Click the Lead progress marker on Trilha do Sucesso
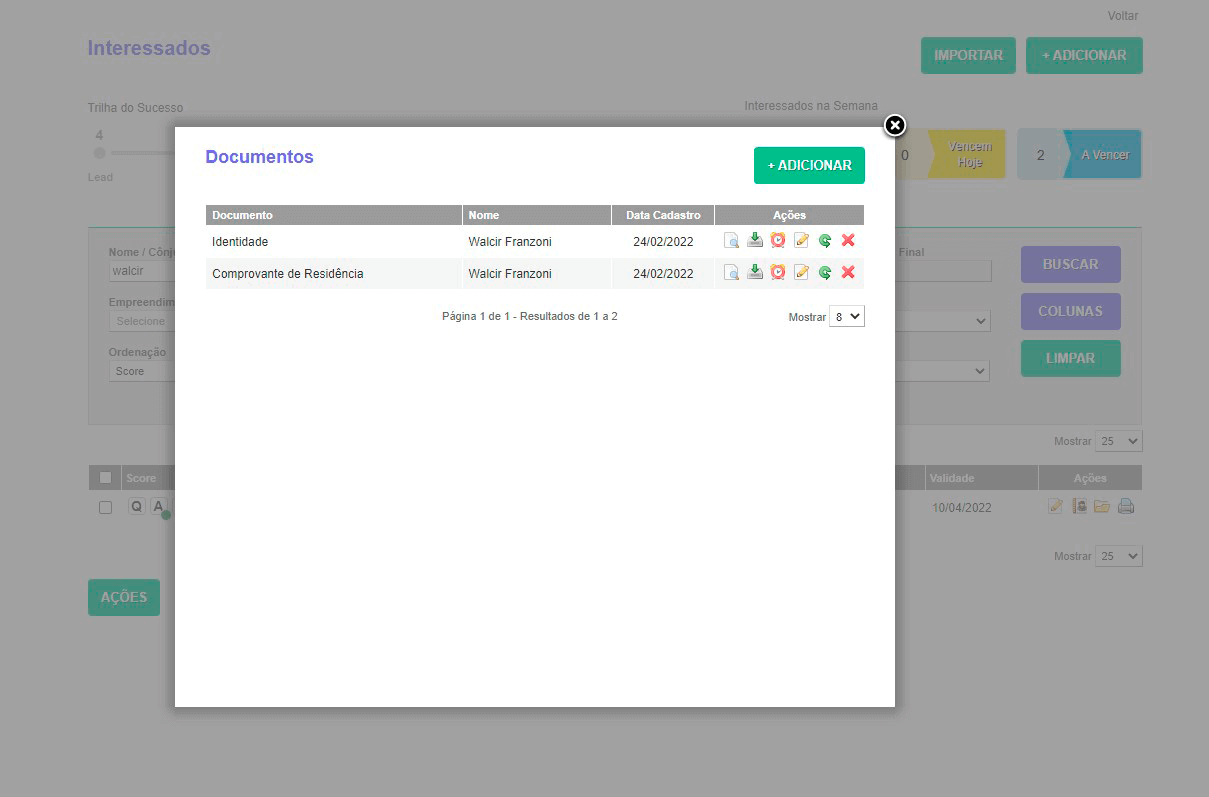This screenshot has width=1209, height=797. click(x=99, y=153)
